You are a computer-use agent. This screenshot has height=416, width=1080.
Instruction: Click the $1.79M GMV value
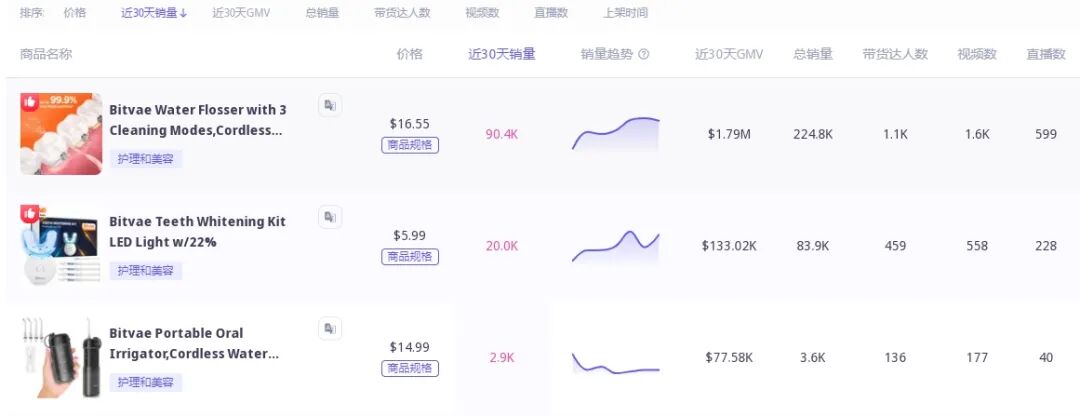click(x=729, y=134)
